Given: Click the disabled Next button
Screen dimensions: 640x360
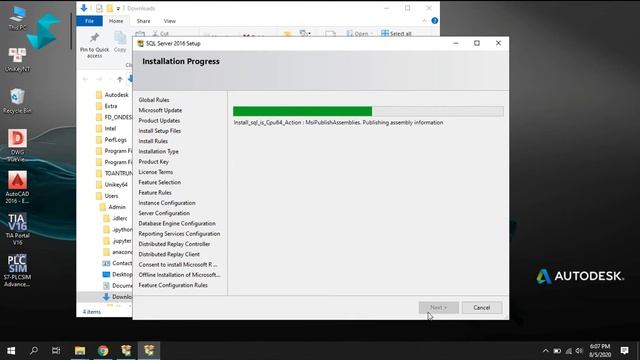Looking at the screenshot, I should pyautogui.click(x=439, y=308).
